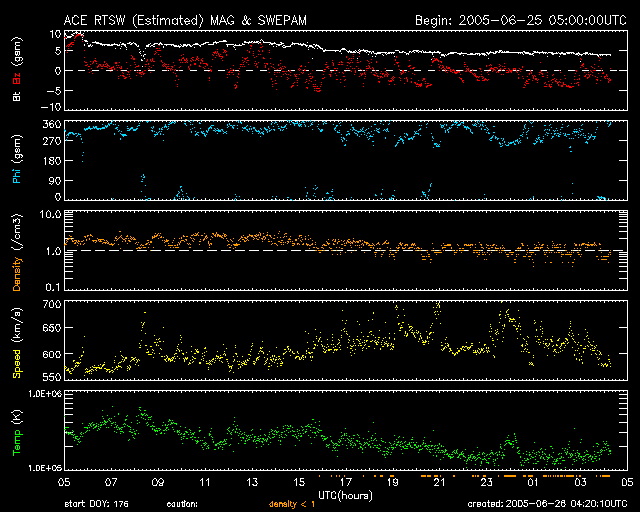Click the start DOY: 176 text
Image resolution: width=640 pixels, height=512 pixels.
[x=97, y=503]
